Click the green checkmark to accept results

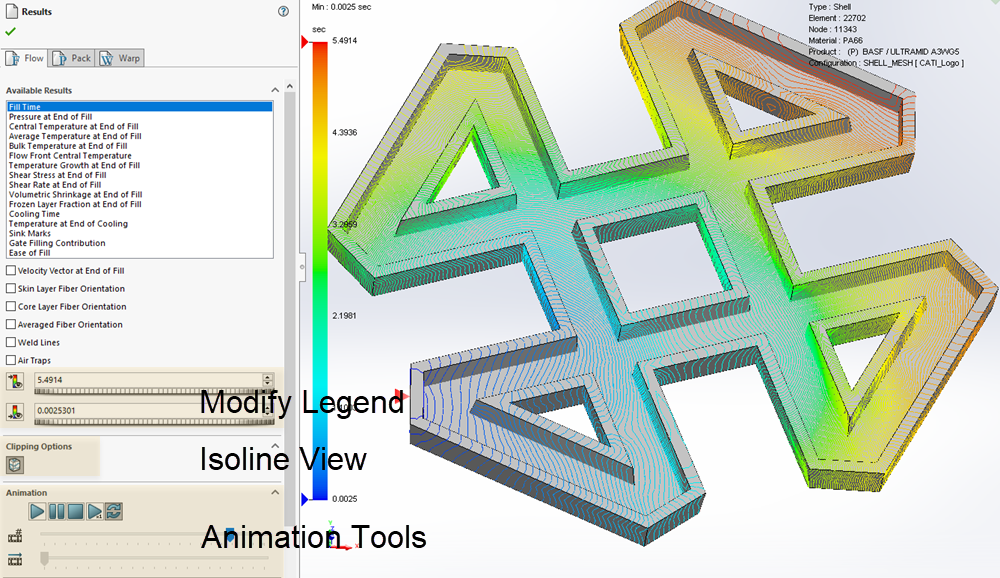click(x=10, y=31)
